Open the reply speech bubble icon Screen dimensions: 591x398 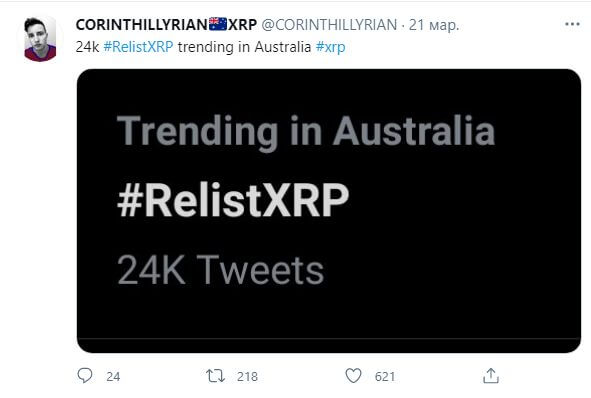(85, 375)
